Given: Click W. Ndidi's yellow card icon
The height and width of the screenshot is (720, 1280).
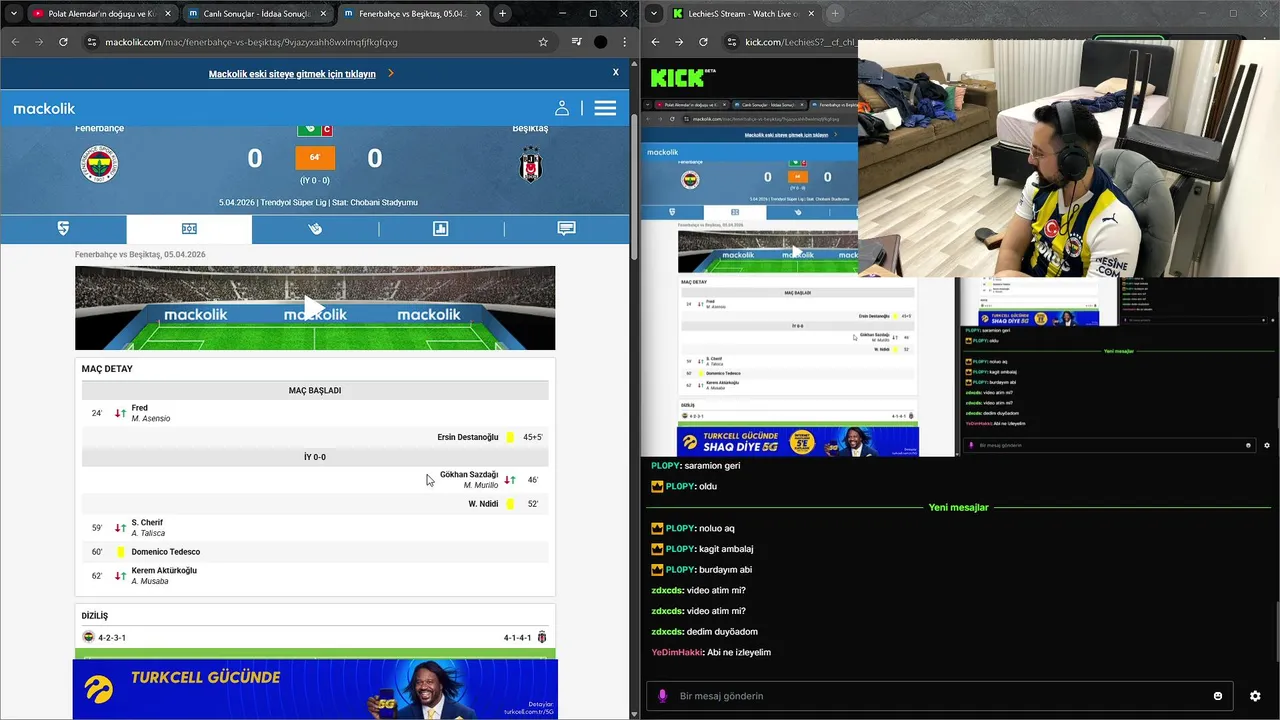Looking at the screenshot, I should [x=510, y=504].
